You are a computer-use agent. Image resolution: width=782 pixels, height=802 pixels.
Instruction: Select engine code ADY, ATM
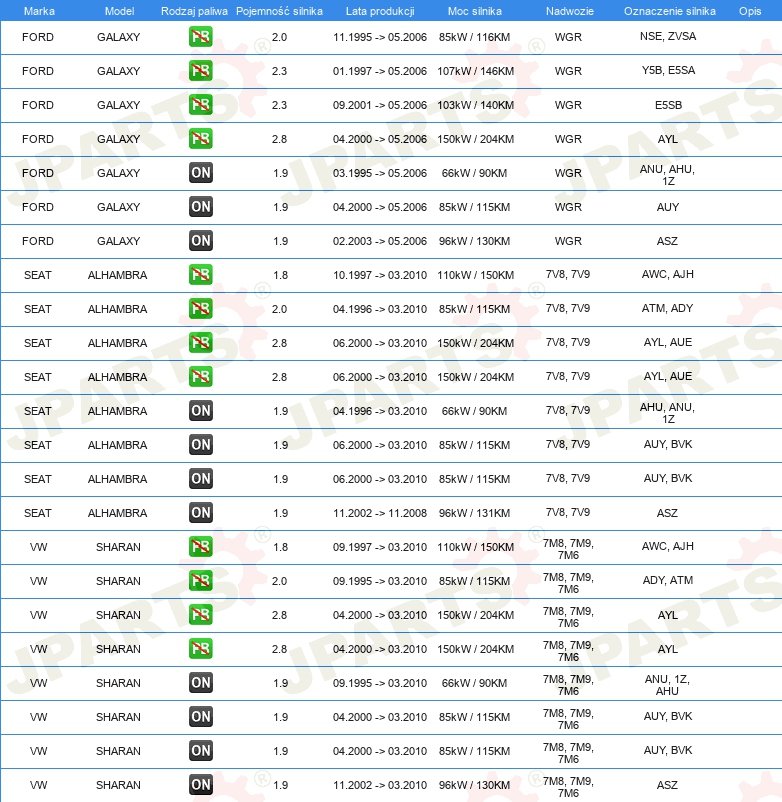click(x=667, y=580)
